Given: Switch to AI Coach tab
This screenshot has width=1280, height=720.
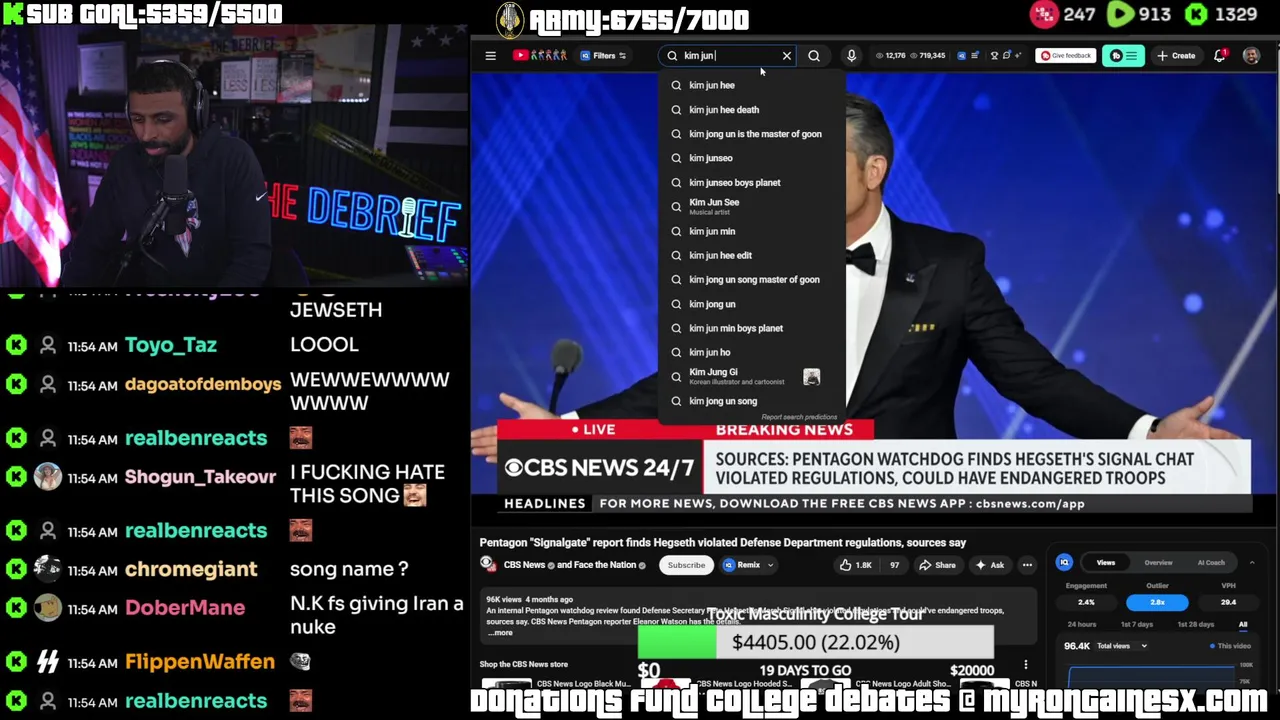Looking at the screenshot, I should (1211, 563).
